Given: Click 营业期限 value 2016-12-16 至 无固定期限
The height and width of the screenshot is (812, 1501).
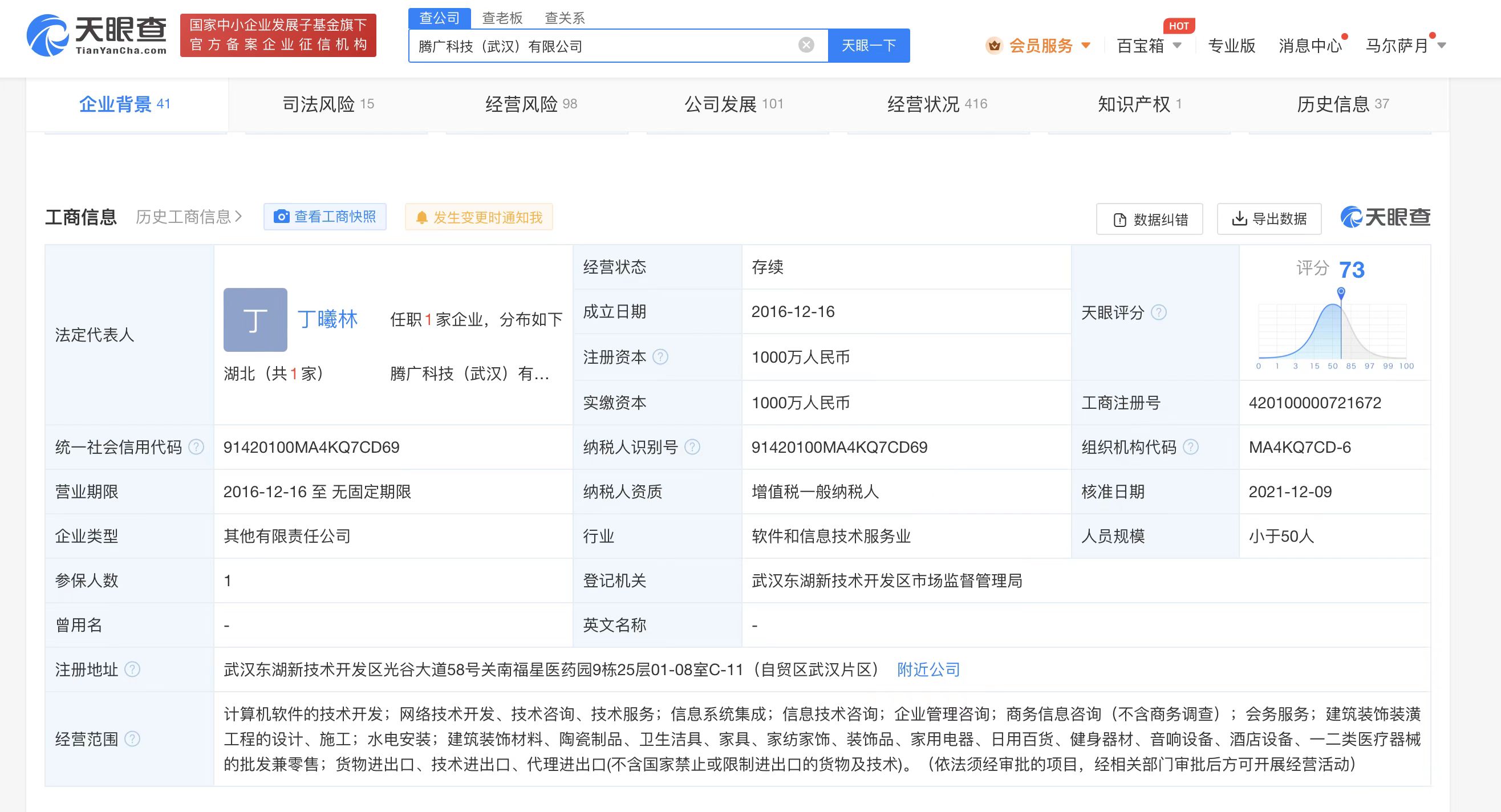Looking at the screenshot, I should [317, 492].
